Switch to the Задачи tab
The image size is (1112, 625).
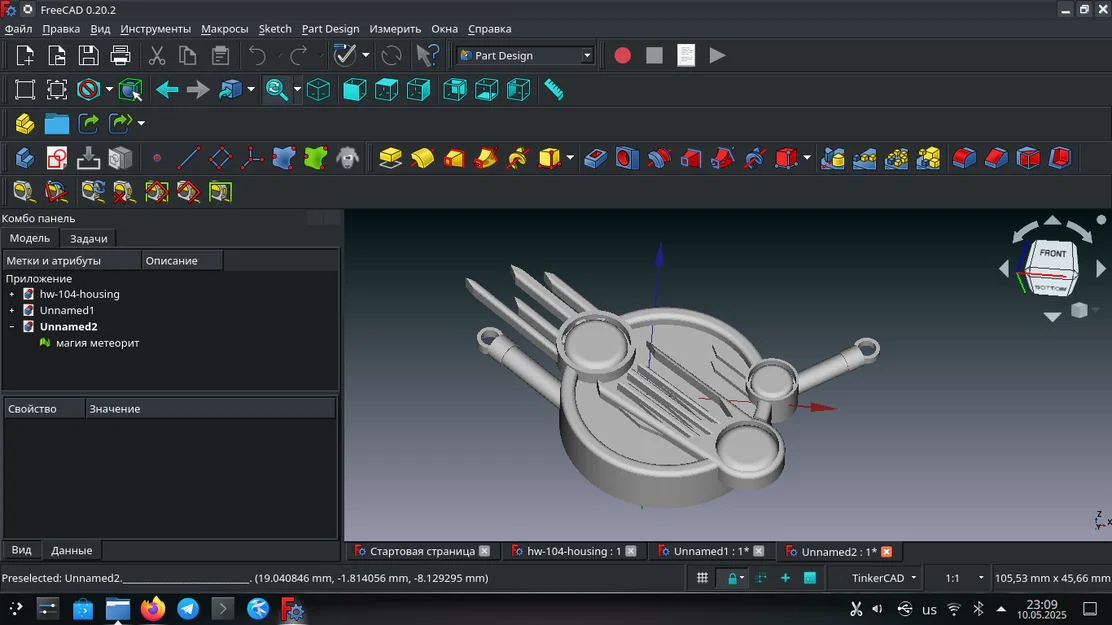pos(89,238)
